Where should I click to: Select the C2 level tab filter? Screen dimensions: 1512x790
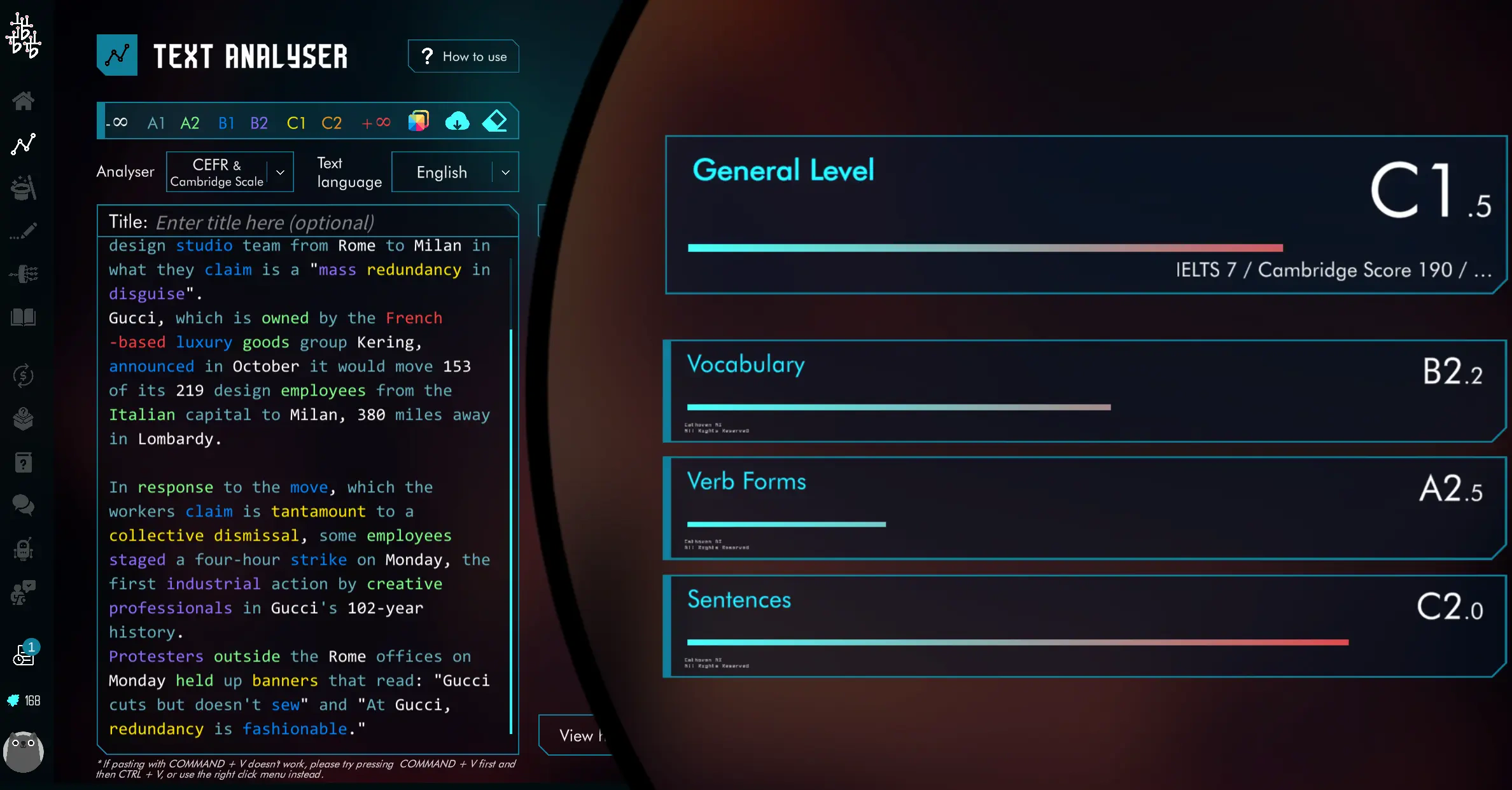tap(331, 122)
